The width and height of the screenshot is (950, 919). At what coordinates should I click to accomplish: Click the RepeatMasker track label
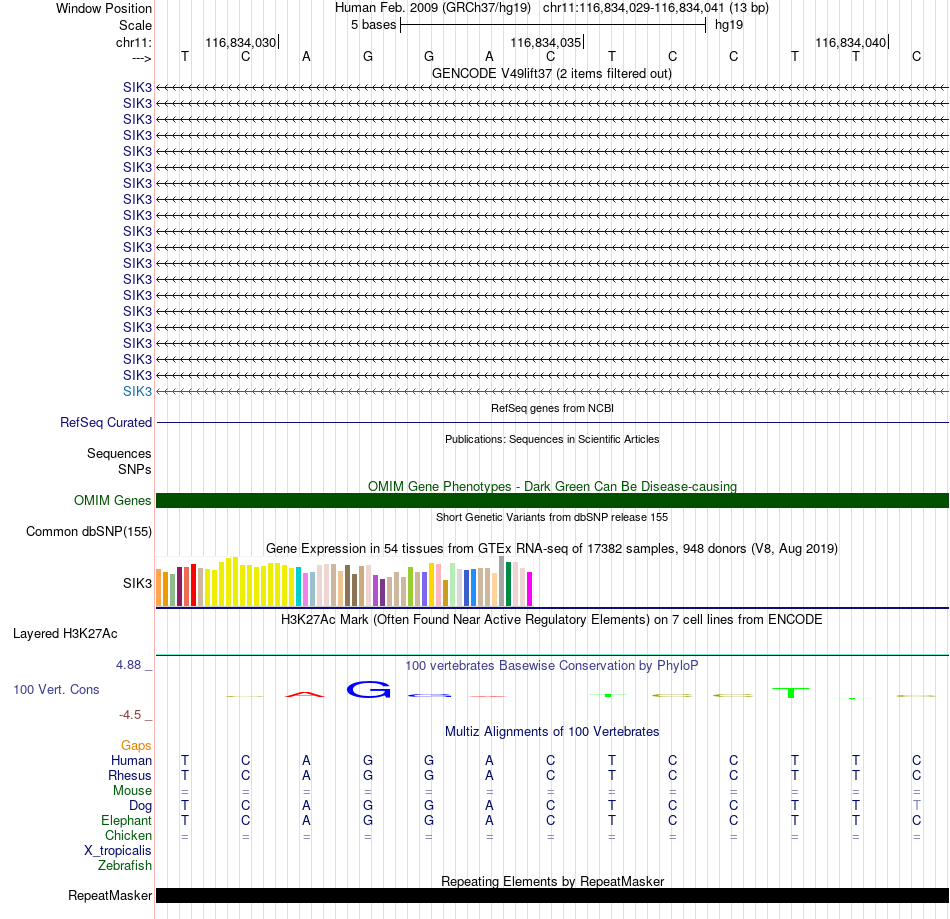tap(110, 895)
